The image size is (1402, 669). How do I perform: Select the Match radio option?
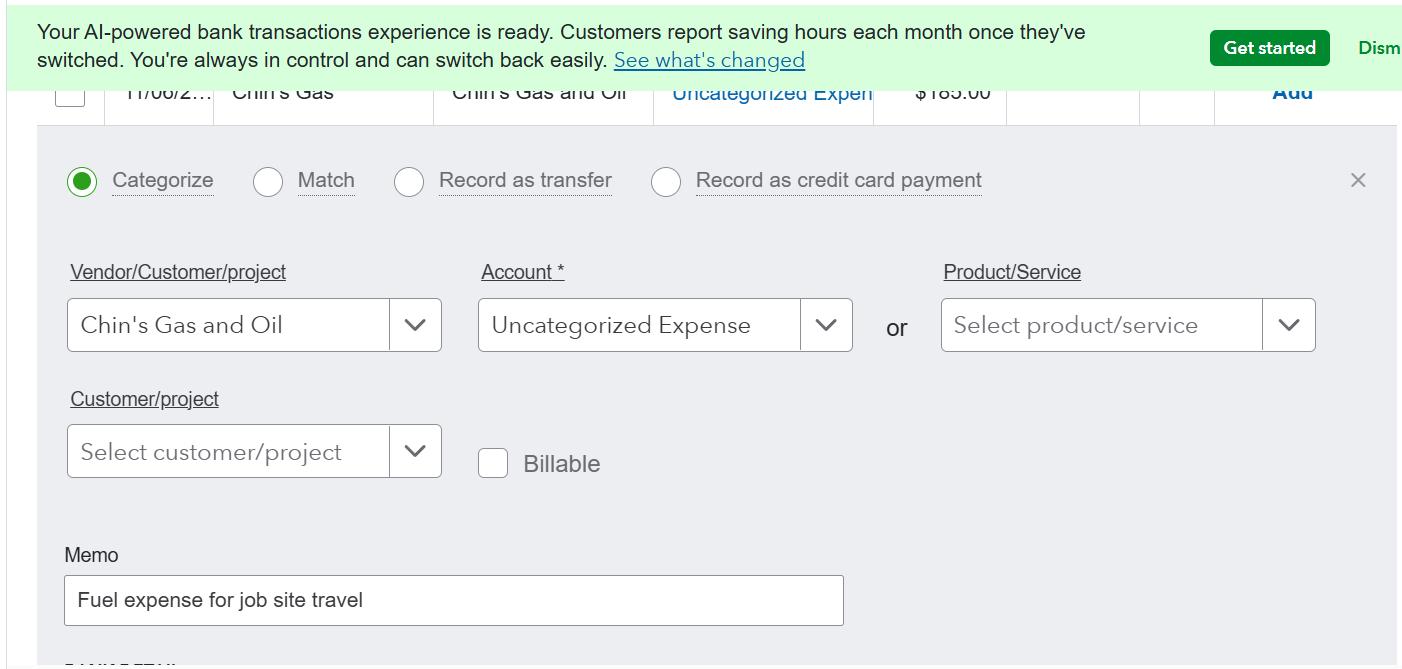pos(268,181)
